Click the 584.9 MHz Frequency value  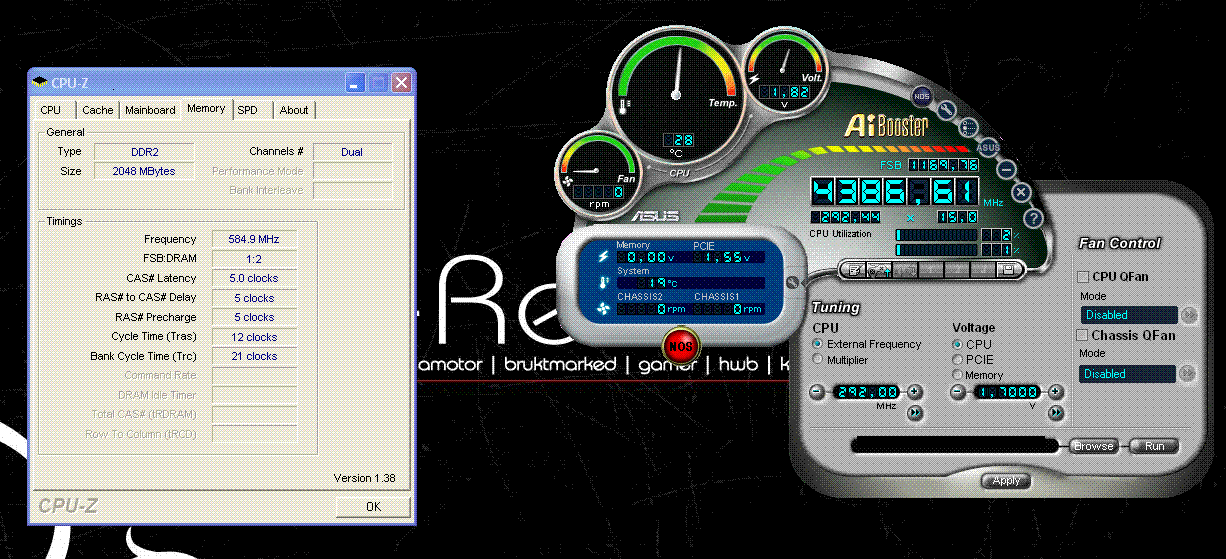click(x=254, y=239)
